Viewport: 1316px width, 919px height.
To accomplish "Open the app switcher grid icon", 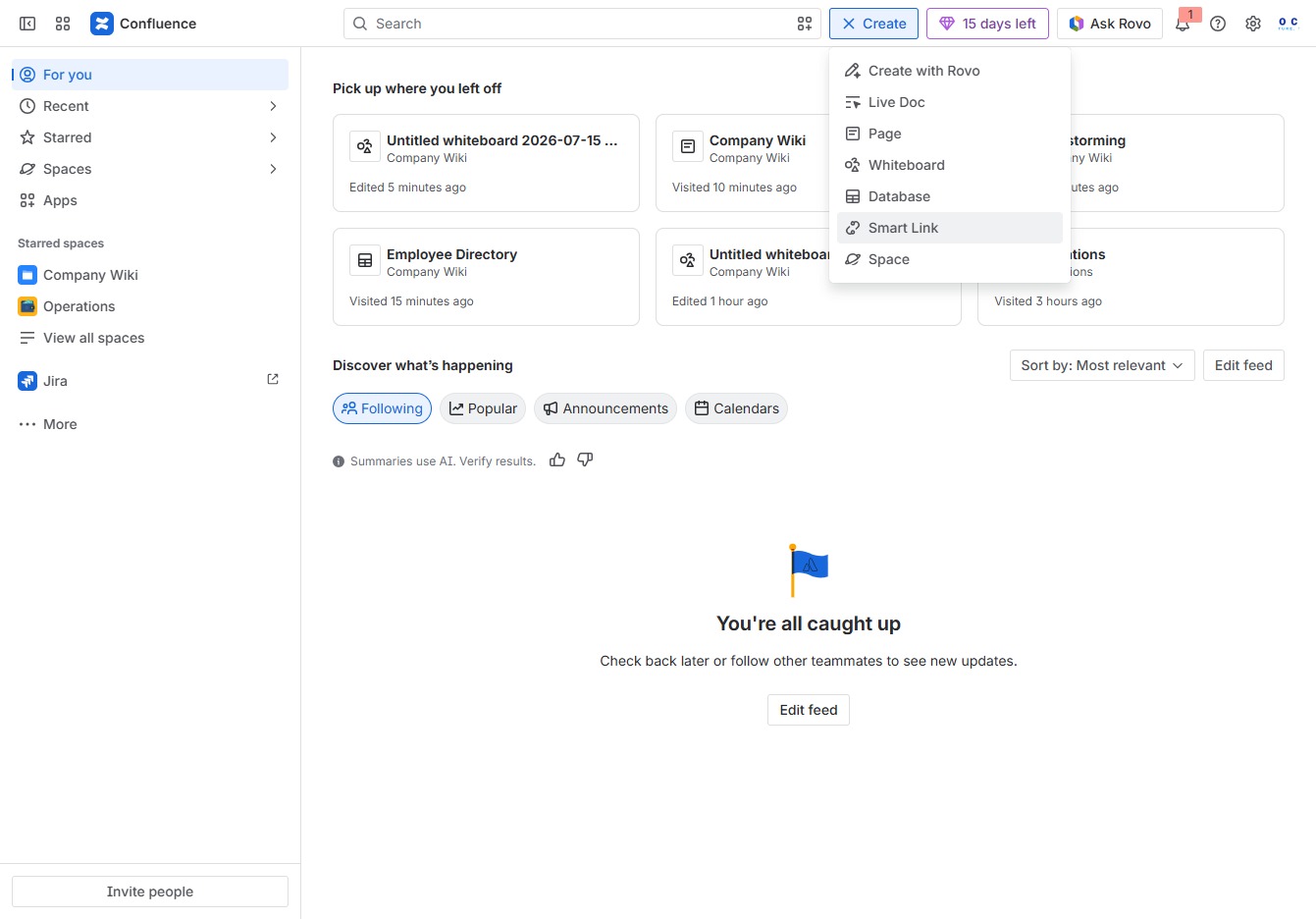I will [63, 24].
